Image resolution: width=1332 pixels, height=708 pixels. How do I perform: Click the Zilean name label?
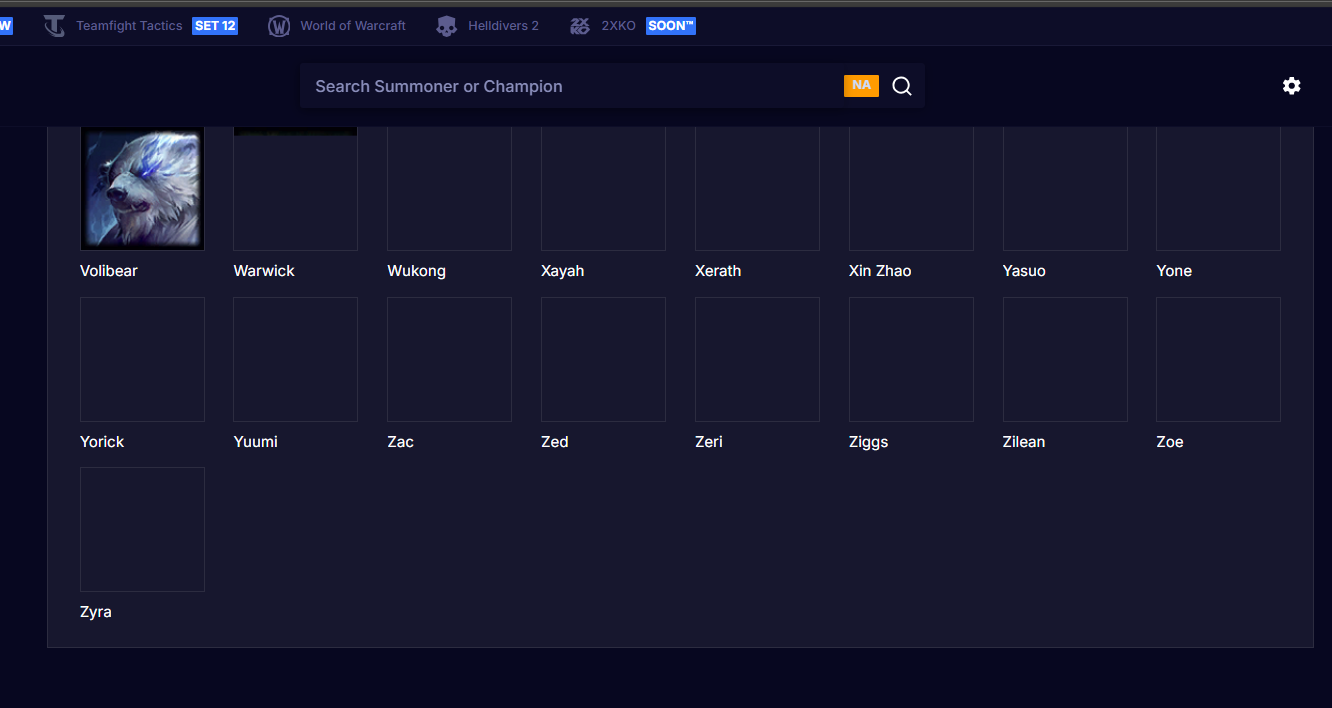(1024, 442)
